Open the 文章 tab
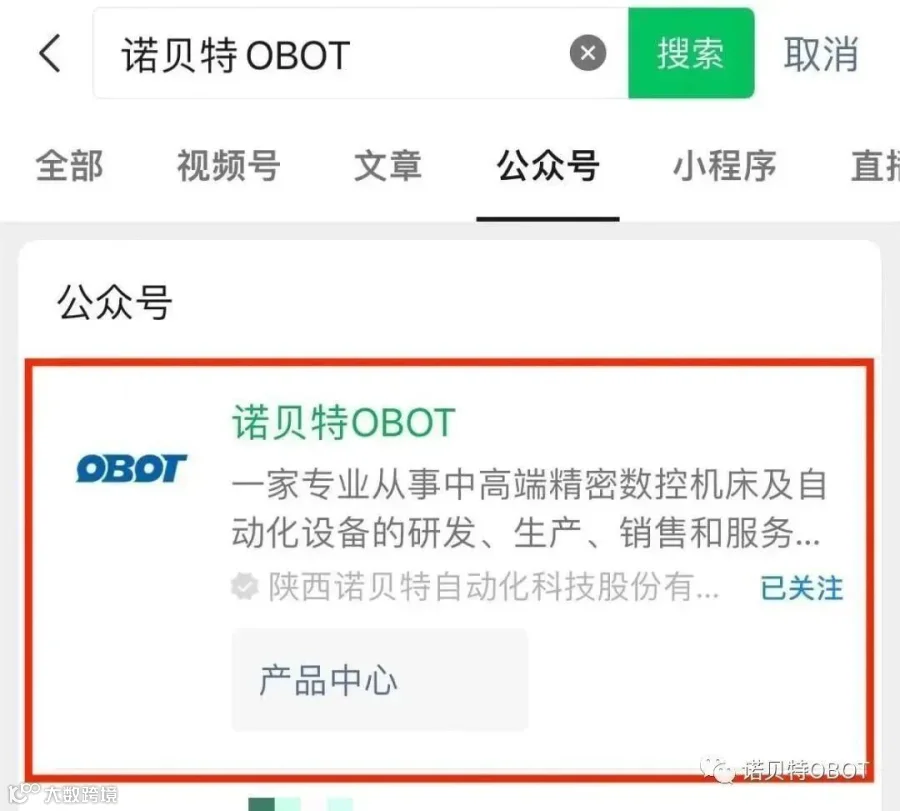 387,166
